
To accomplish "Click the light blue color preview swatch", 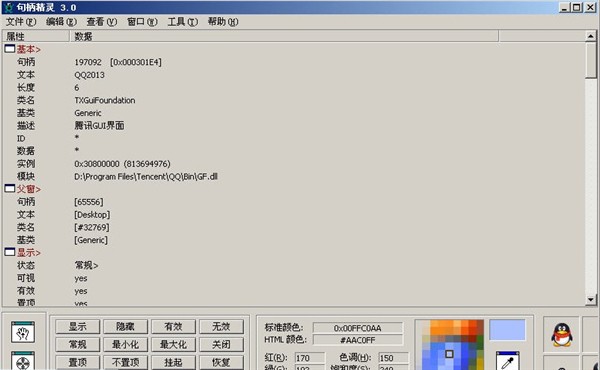I will click(507, 330).
